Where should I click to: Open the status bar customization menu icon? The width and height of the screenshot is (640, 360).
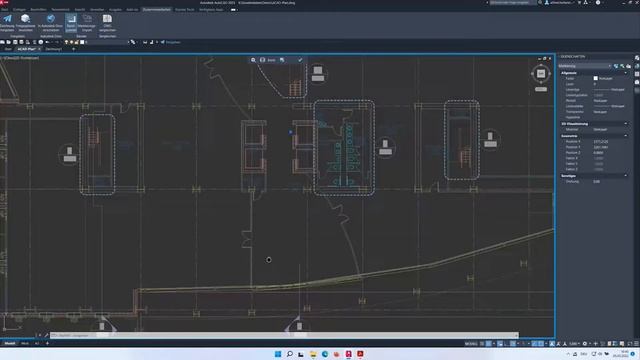click(x=636, y=344)
